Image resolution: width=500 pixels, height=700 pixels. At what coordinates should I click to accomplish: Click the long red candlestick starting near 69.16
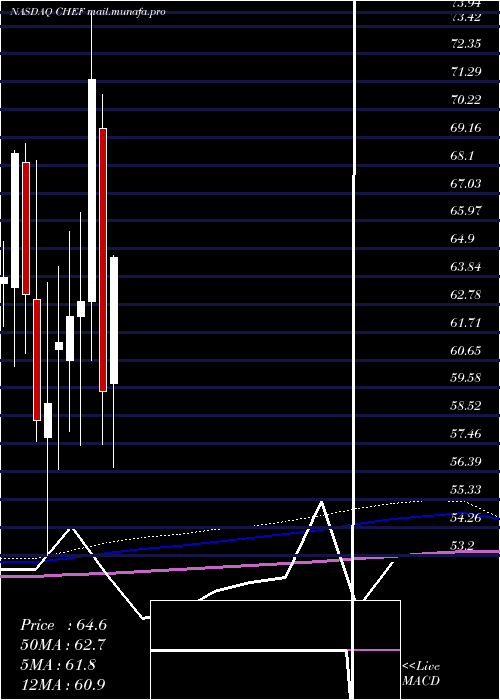(x=103, y=260)
